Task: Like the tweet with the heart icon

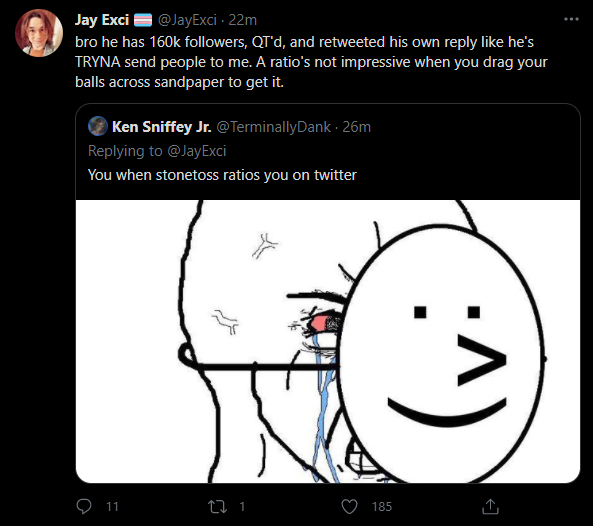Action: (x=349, y=507)
